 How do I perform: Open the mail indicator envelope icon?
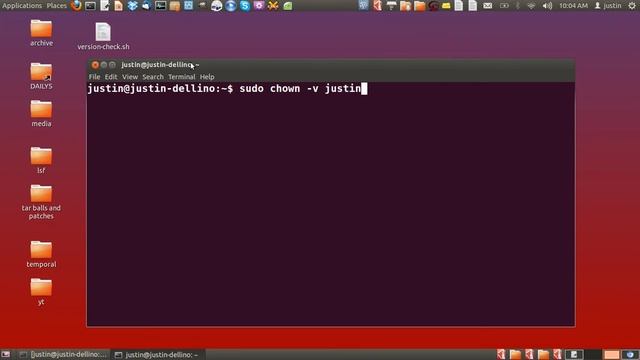pos(487,6)
